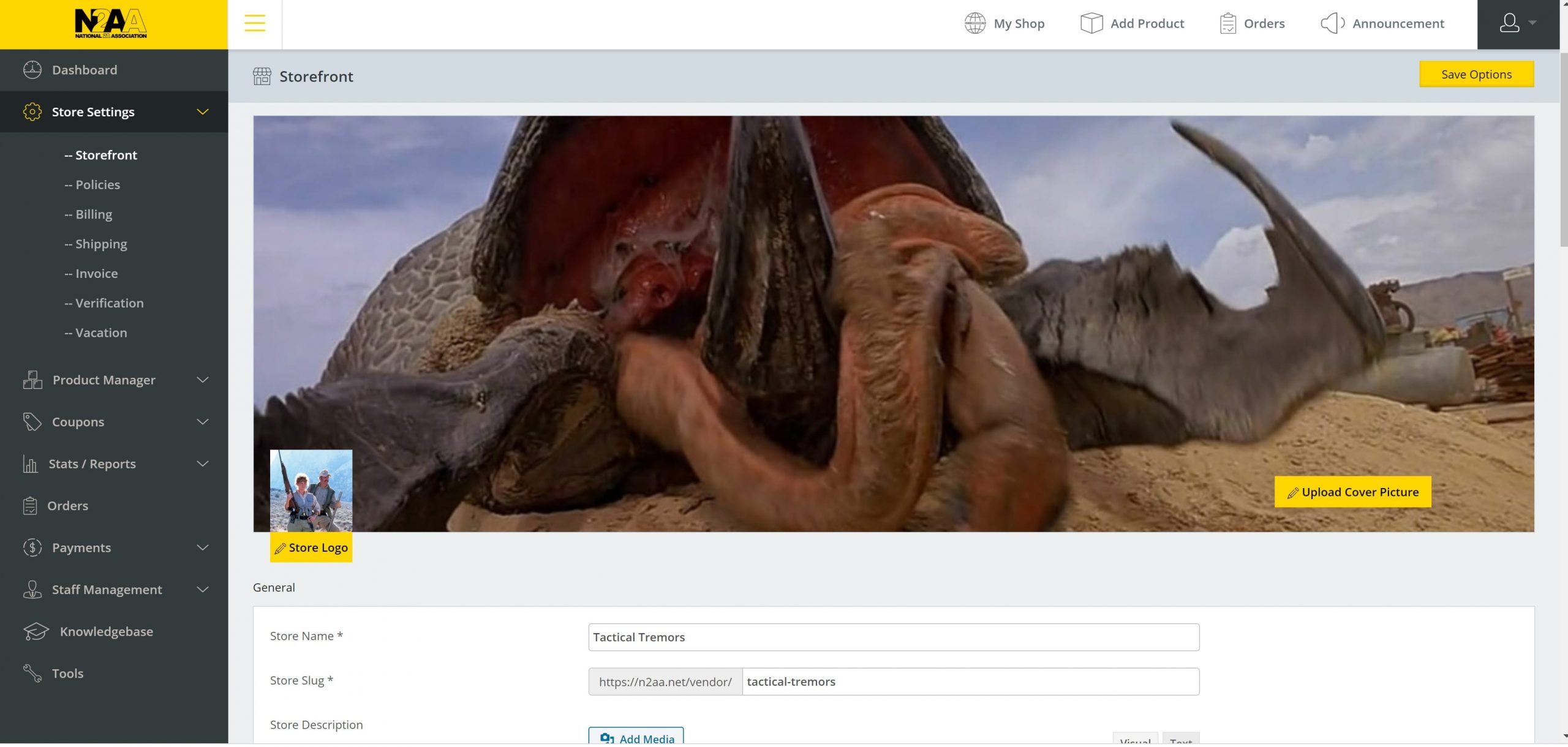1568x747 pixels.
Task: Open the Shipping submenu item
Action: click(x=96, y=244)
